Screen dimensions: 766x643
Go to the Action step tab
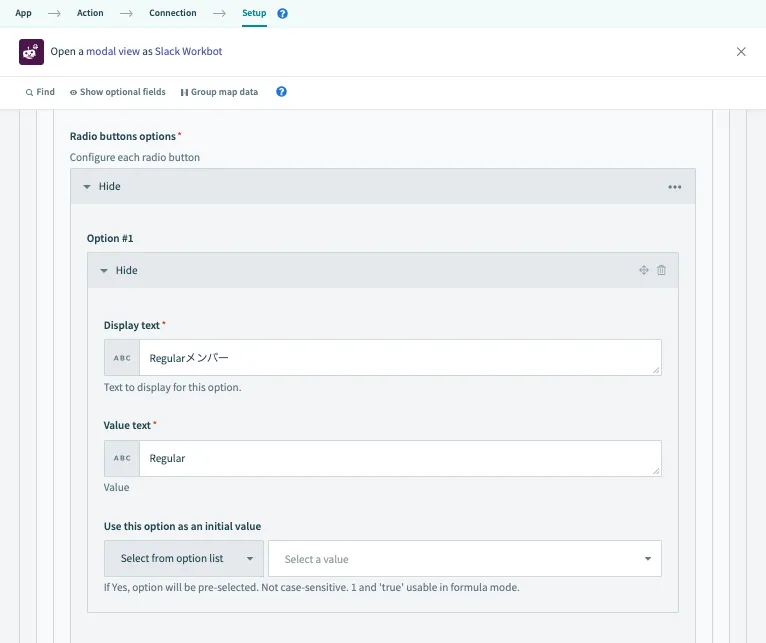90,13
